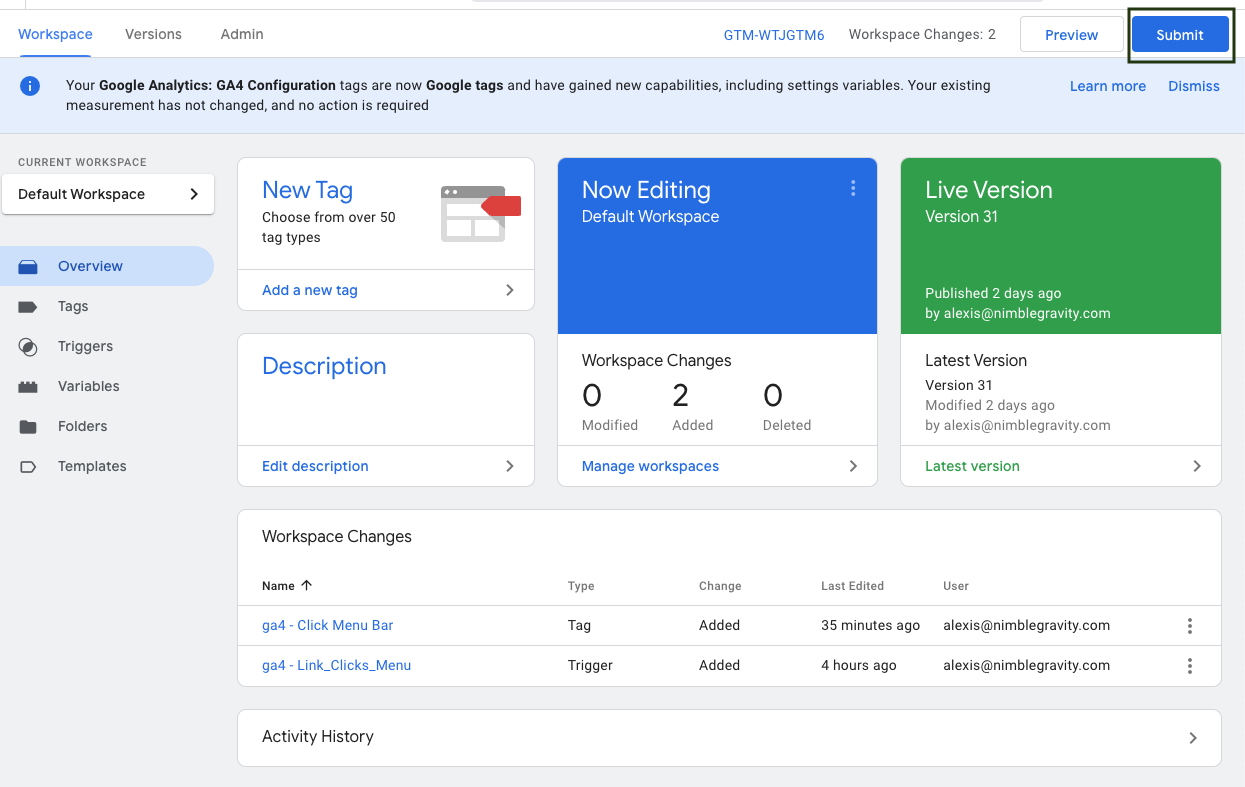Image resolution: width=1245 pixels, height=787 pixels.
Task: Click Learn more in the banner
Action: [x=1108, y=86]
